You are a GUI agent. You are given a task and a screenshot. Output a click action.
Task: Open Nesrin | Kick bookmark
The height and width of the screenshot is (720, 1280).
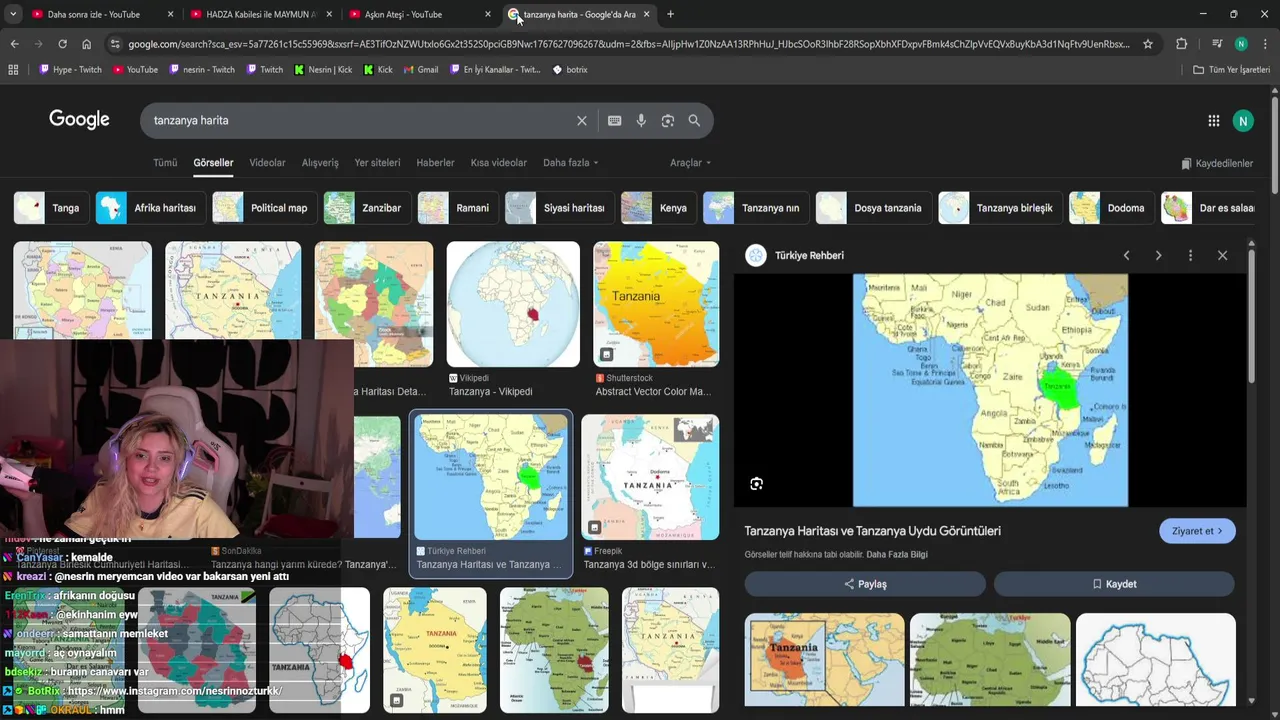pos(323,70)
